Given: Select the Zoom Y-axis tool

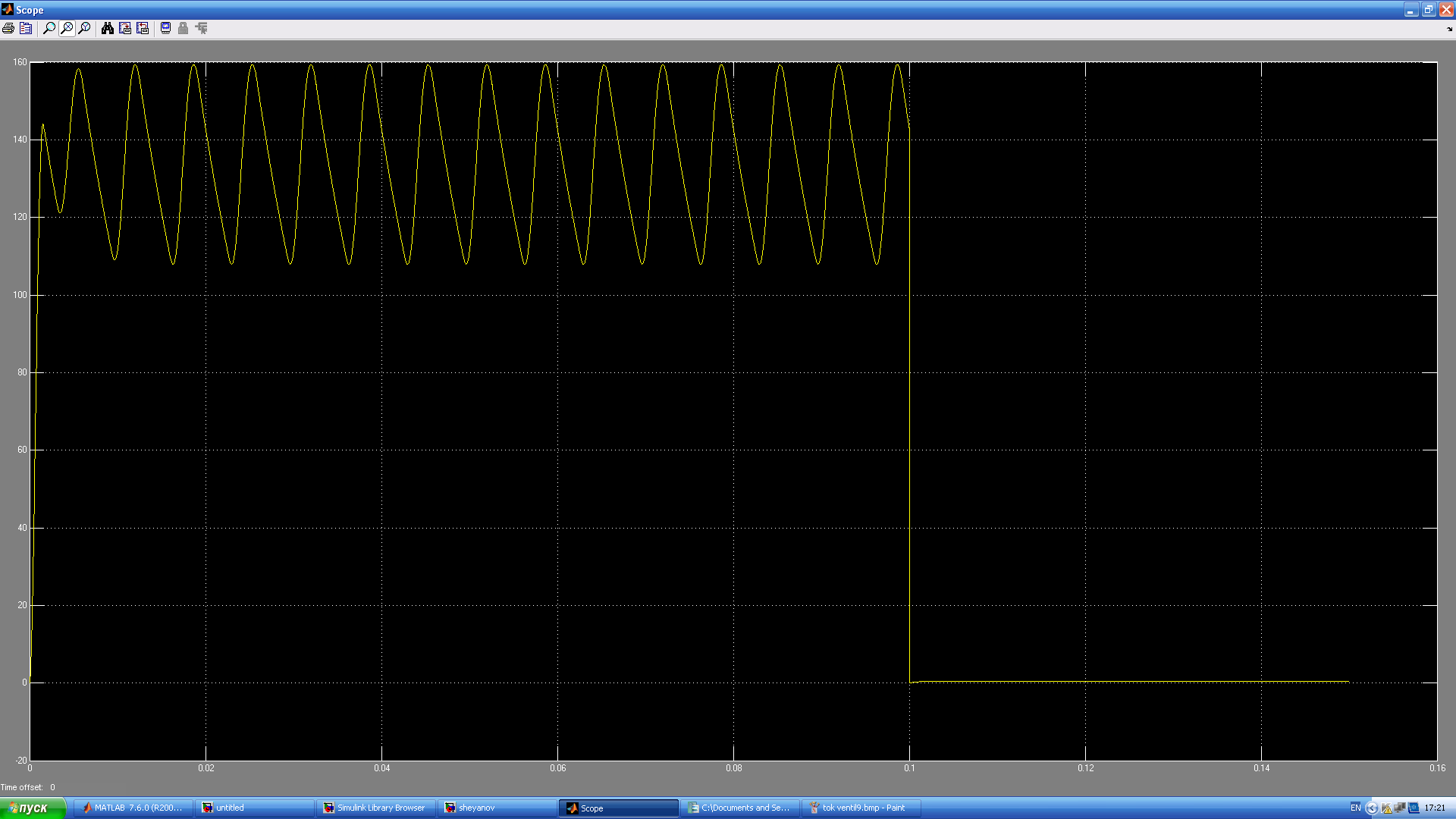Looking at the screenshot, I should (x=84, y=28).
